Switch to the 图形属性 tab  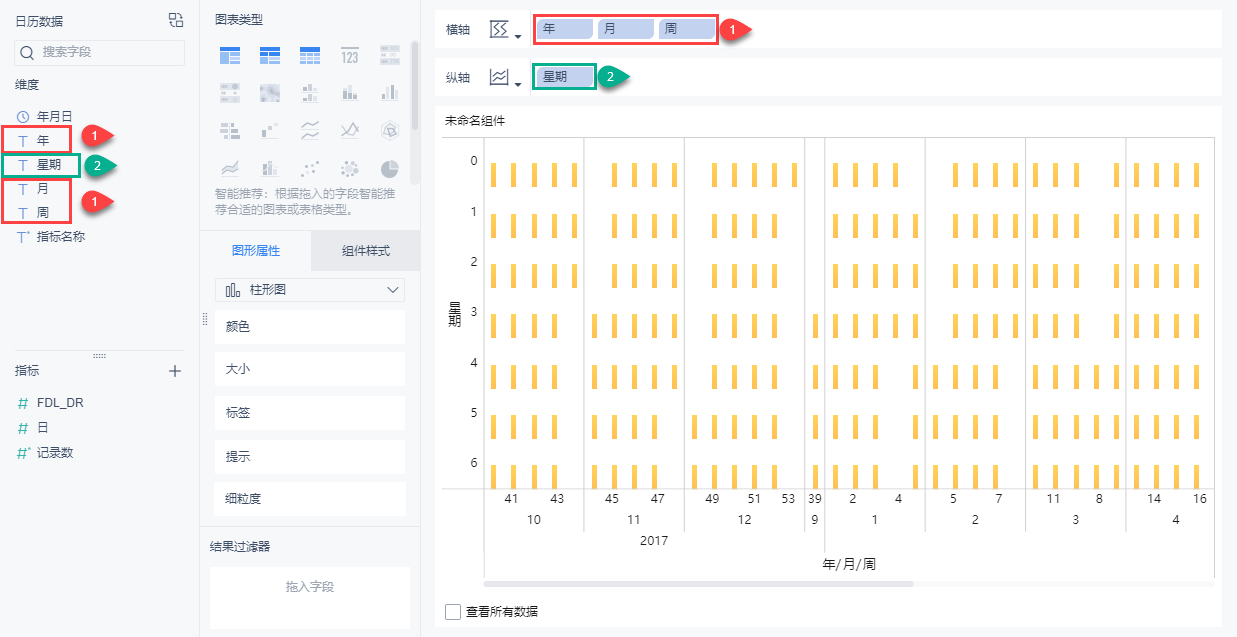256,251
